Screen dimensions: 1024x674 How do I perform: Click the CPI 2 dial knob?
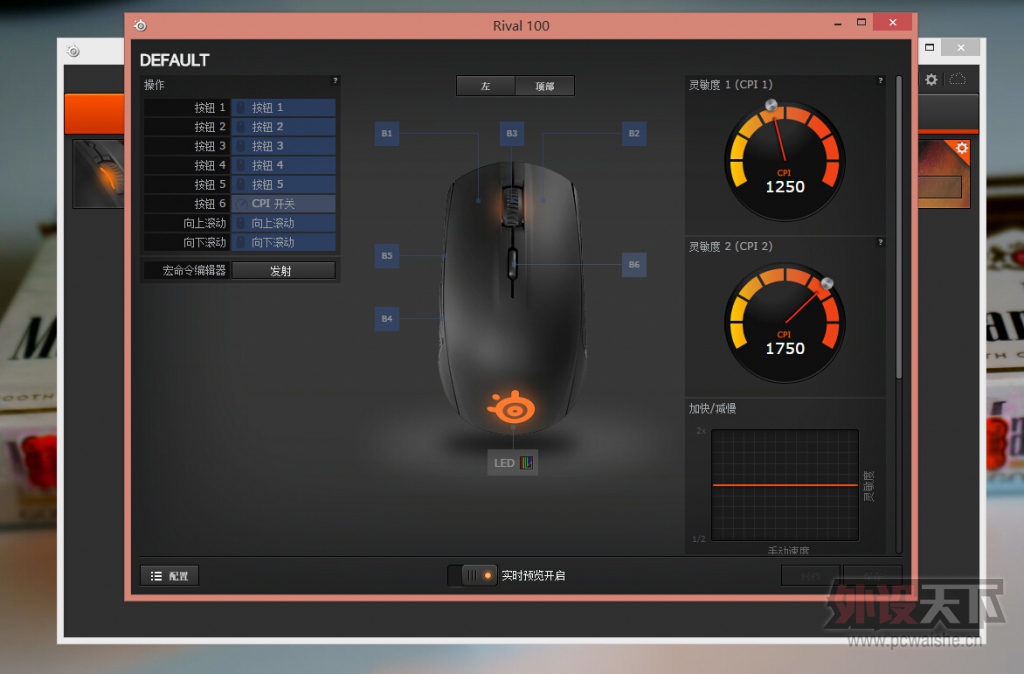(x=827, y=283)
